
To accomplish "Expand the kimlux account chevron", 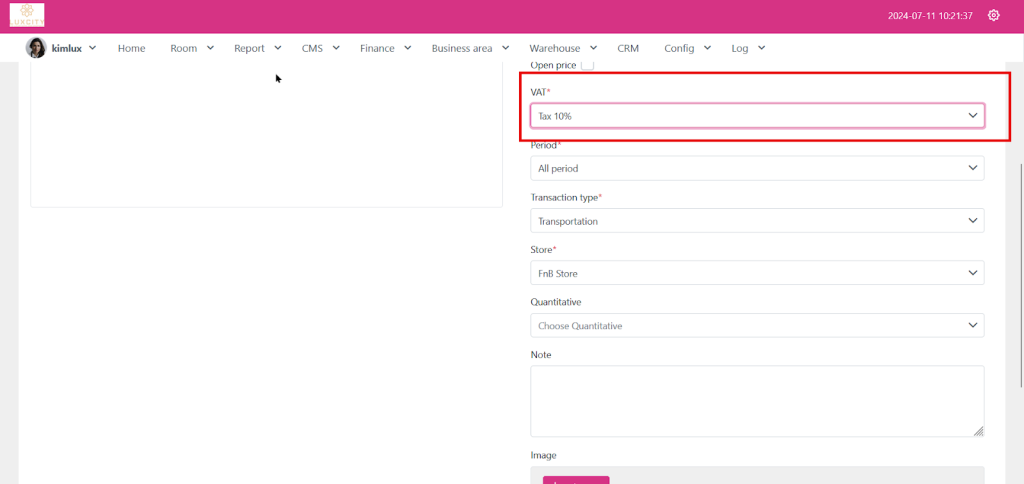I will pos(93,47).
